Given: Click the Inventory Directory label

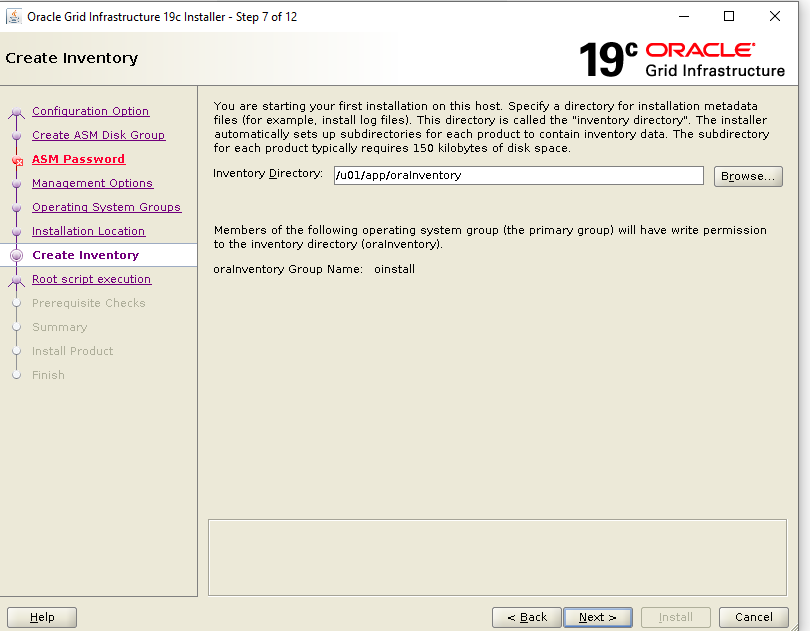Looking at the screenshot, I should tap(268, 174).
